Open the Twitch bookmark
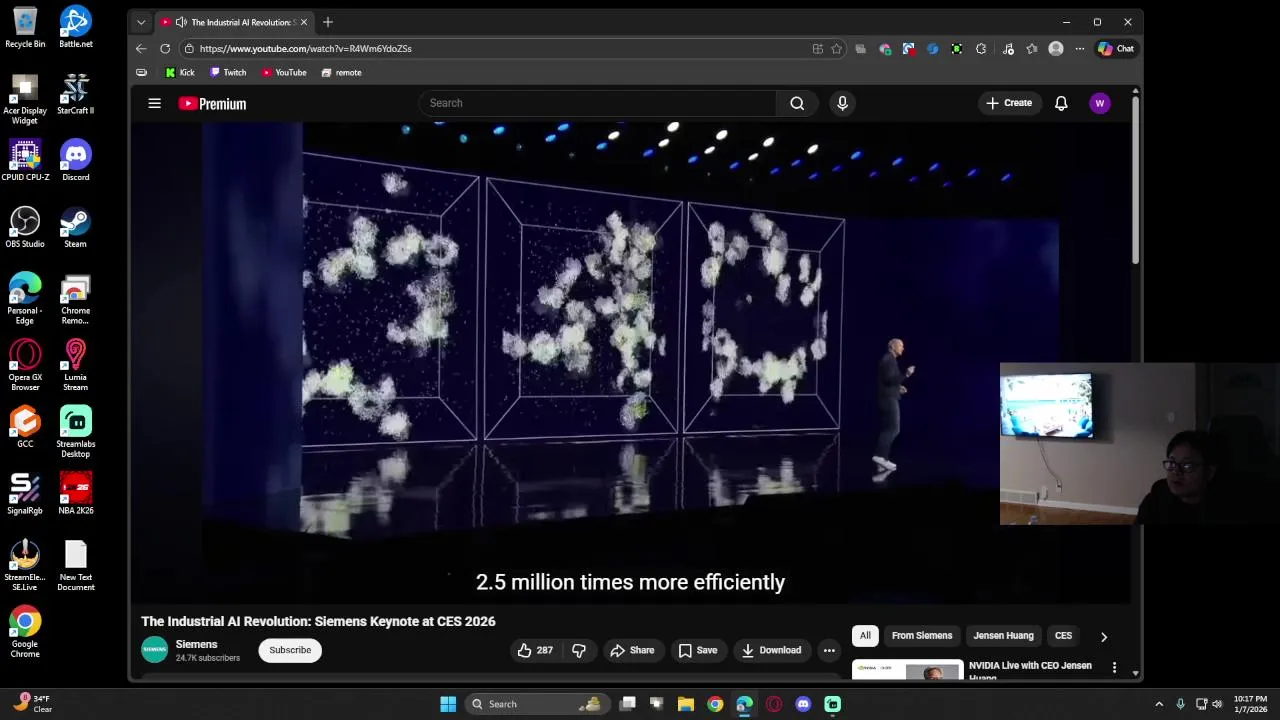The height and width of the screenshot is (720, 1280). (x=228, y=72)
